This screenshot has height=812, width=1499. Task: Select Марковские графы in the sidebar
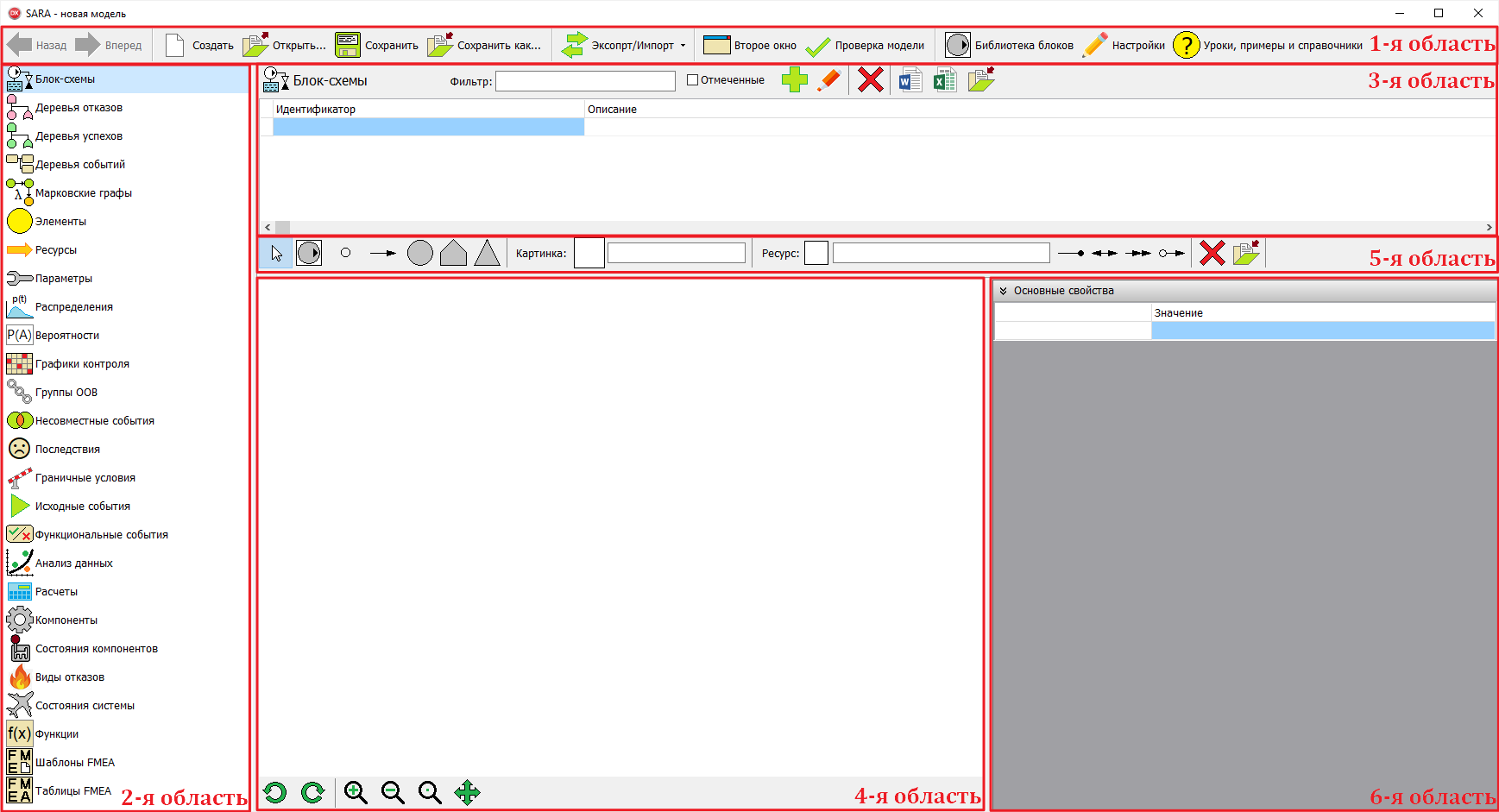pyautogui.click(x=83, y=193)
